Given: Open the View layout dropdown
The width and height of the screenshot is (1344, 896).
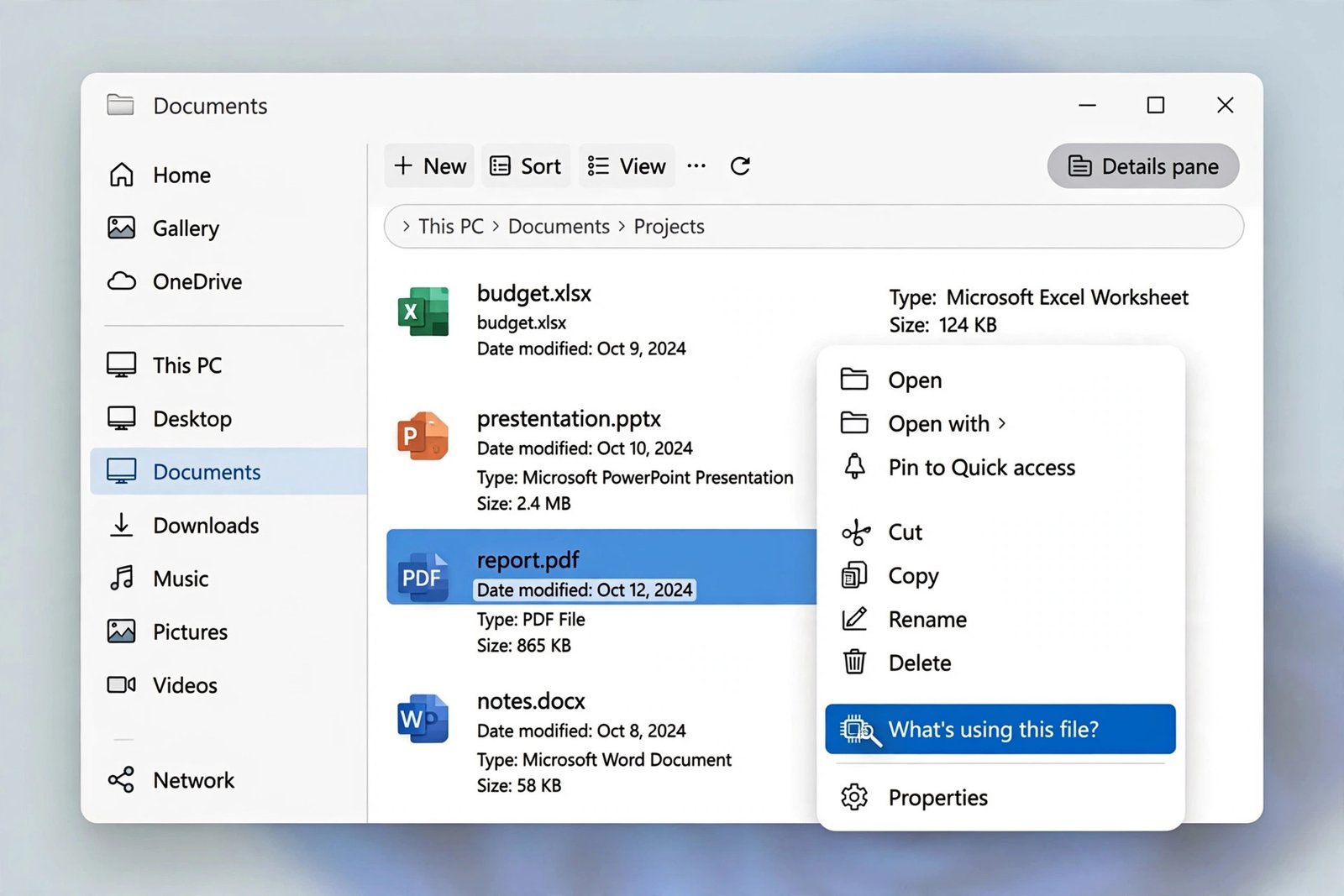Looking at the screenshot, I should tap(627, 166).
